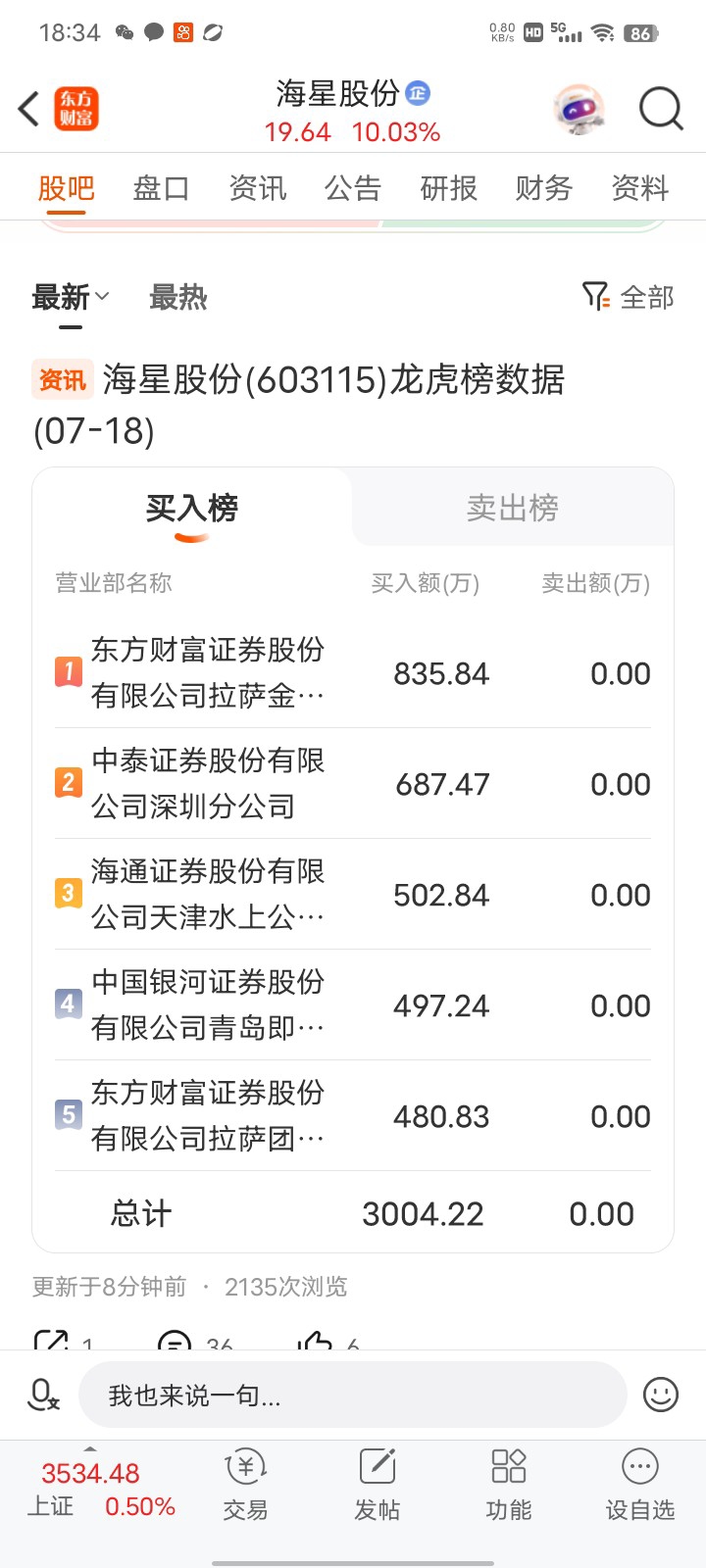This screenshot has width=706, height=1568.
Task: Open the emoji smiley picker
Action: coord(661,1395)
